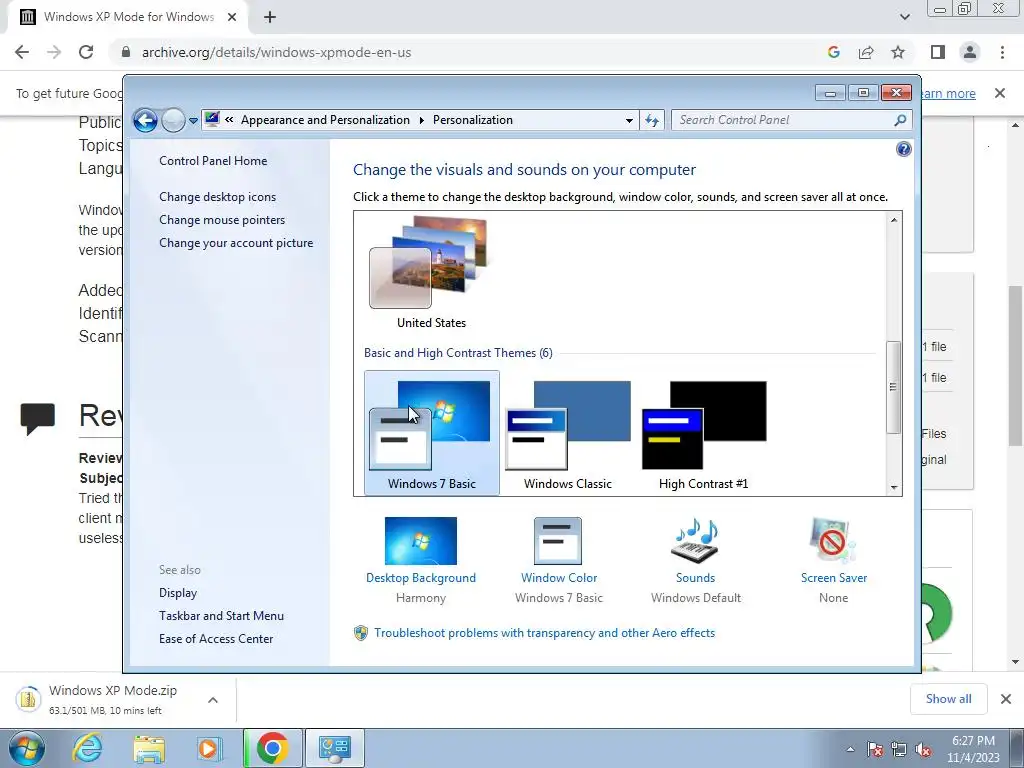Switch to Control Panel taskbar button
This screenshot has width=1024, height=768.
[x=334, y=748]
